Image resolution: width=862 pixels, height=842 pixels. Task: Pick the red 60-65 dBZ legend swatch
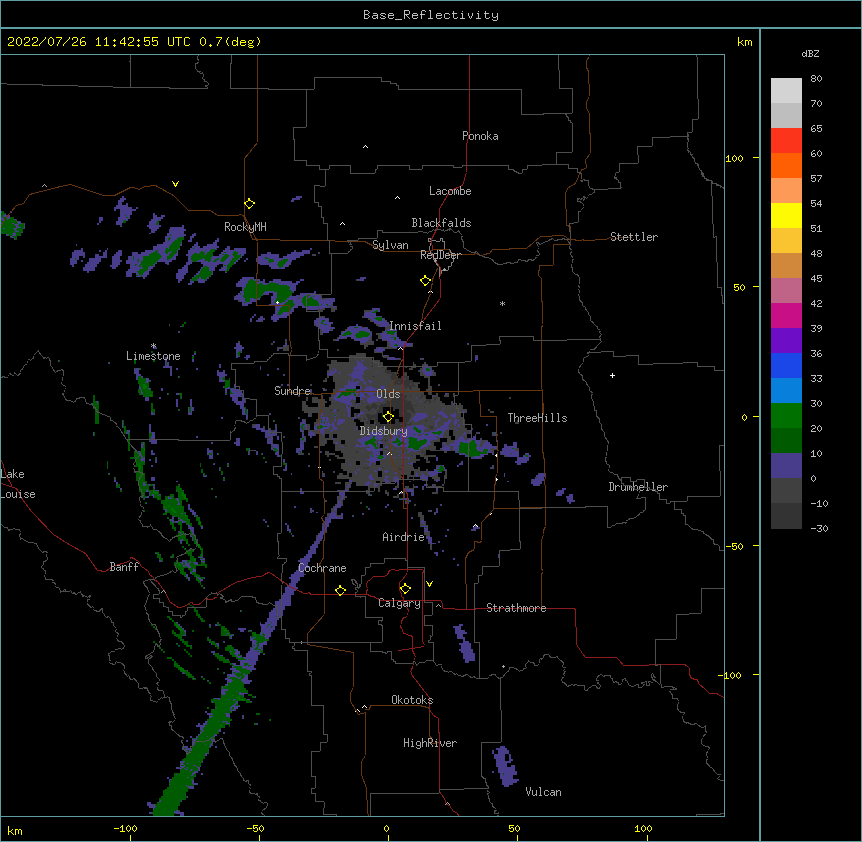[x=786, y=141]
